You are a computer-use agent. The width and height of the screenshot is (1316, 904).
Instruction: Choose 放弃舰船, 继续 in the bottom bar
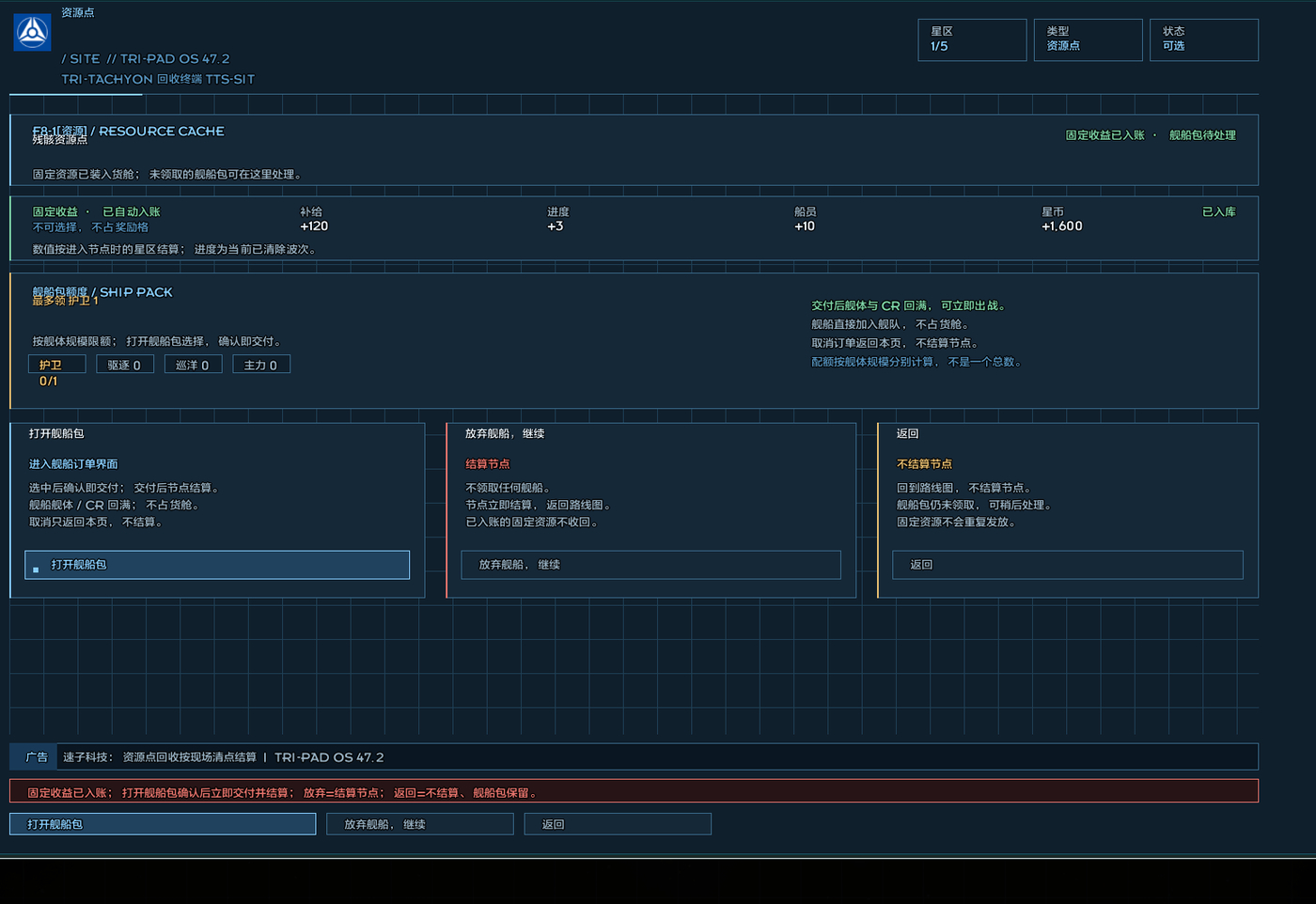tap(419, 824)
